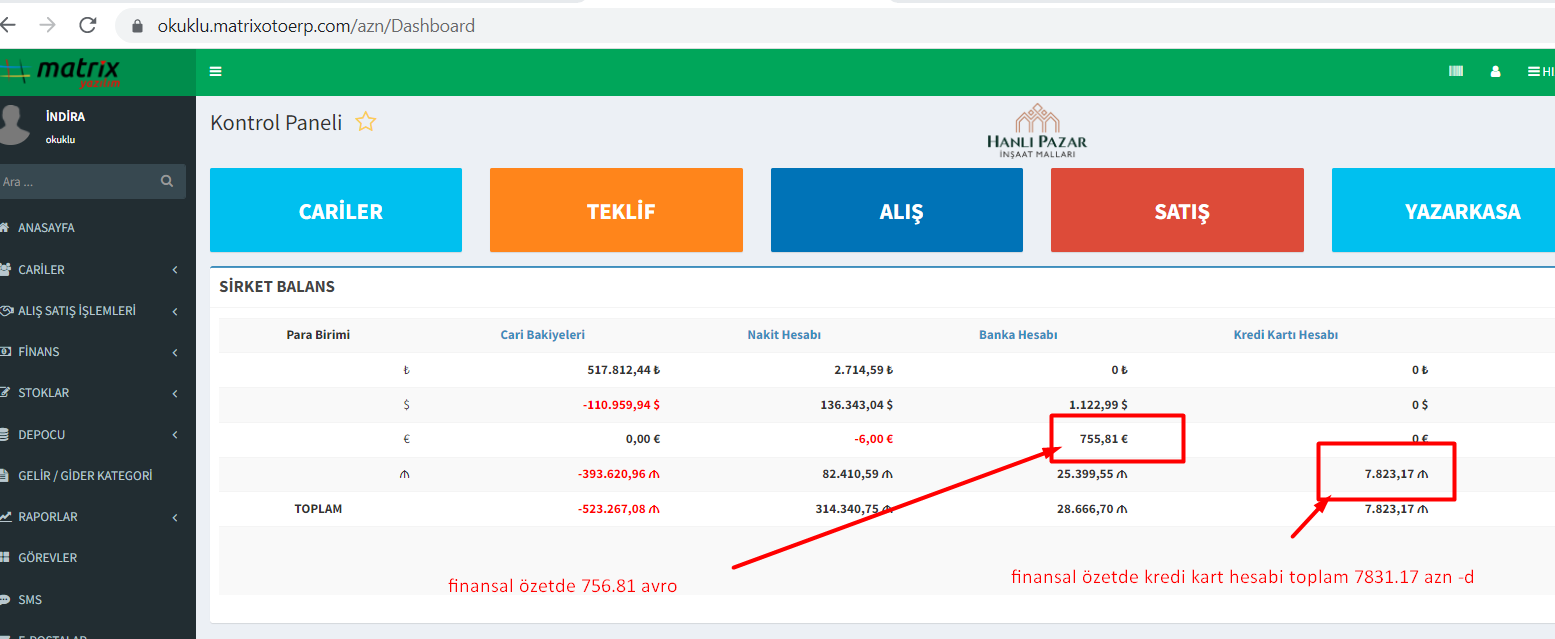Click the orange TEKLİF tile
This screenshot has width=1555, height=639.
[x=616, y=210]
